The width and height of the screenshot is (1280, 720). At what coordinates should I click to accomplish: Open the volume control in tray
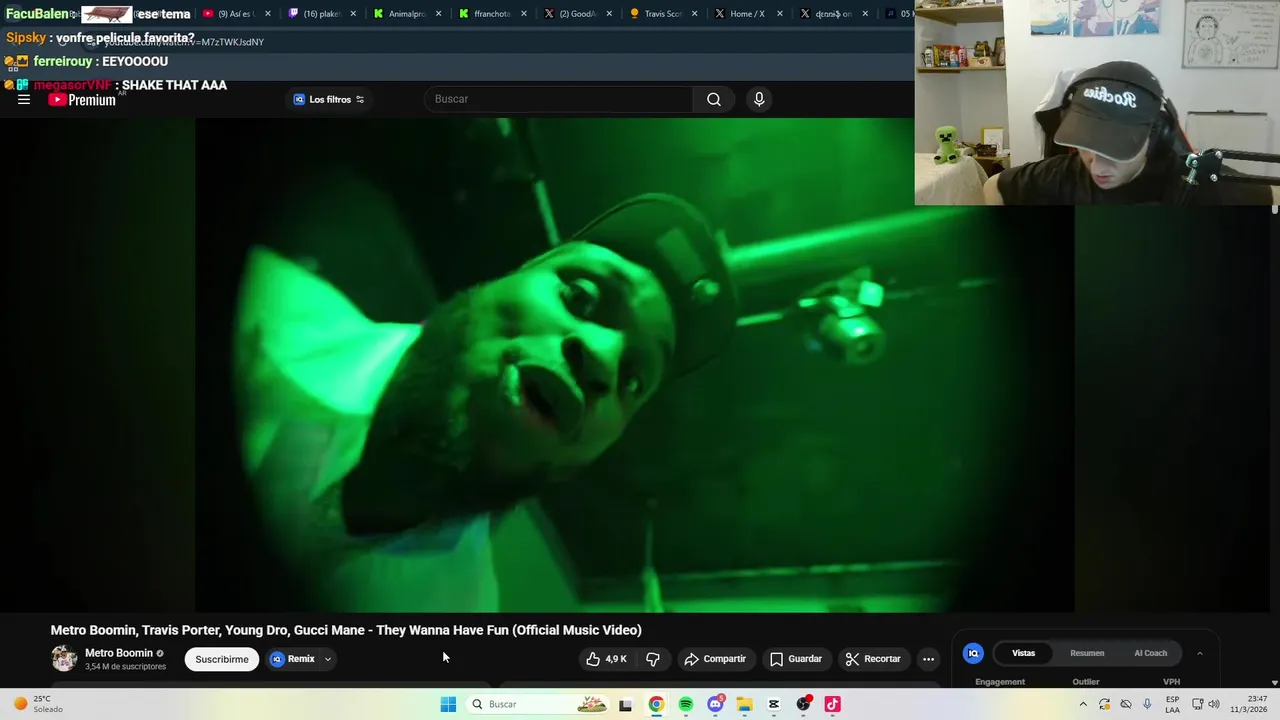pos(1214,704)
